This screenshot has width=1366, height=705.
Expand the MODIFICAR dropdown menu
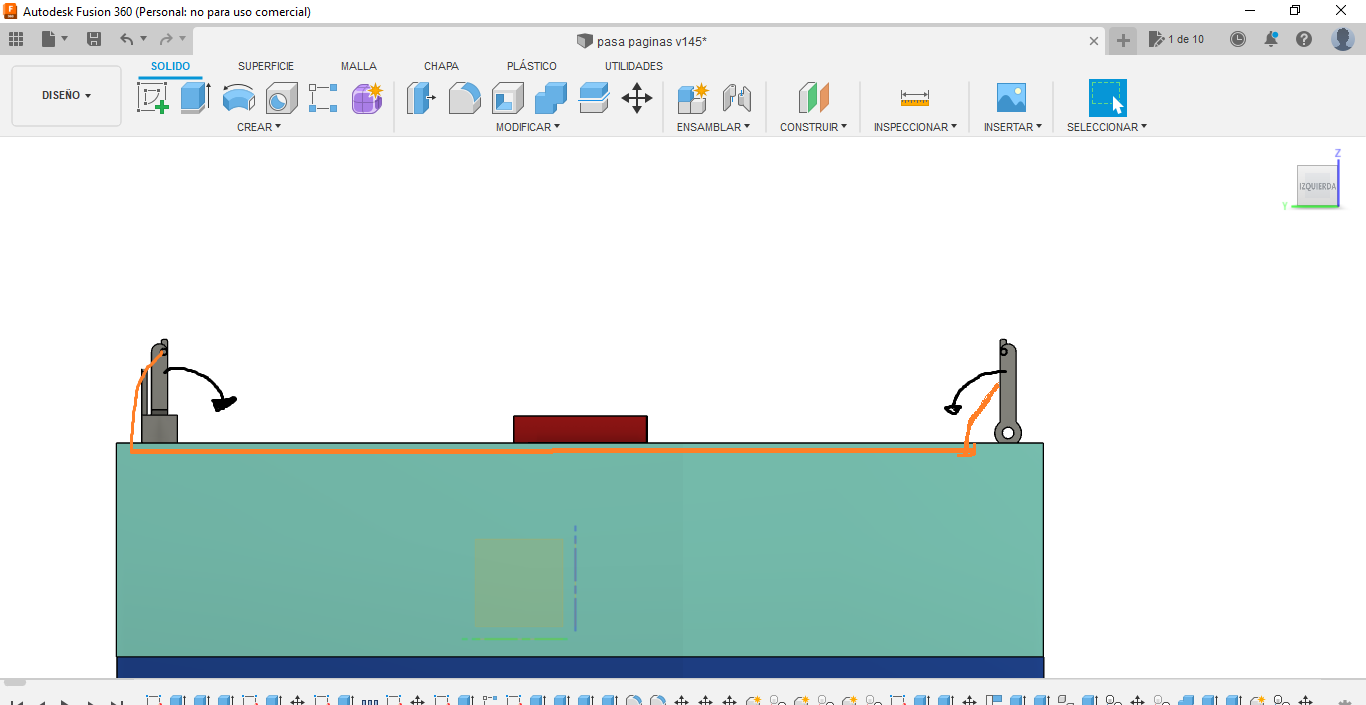[x=527, y=127]
